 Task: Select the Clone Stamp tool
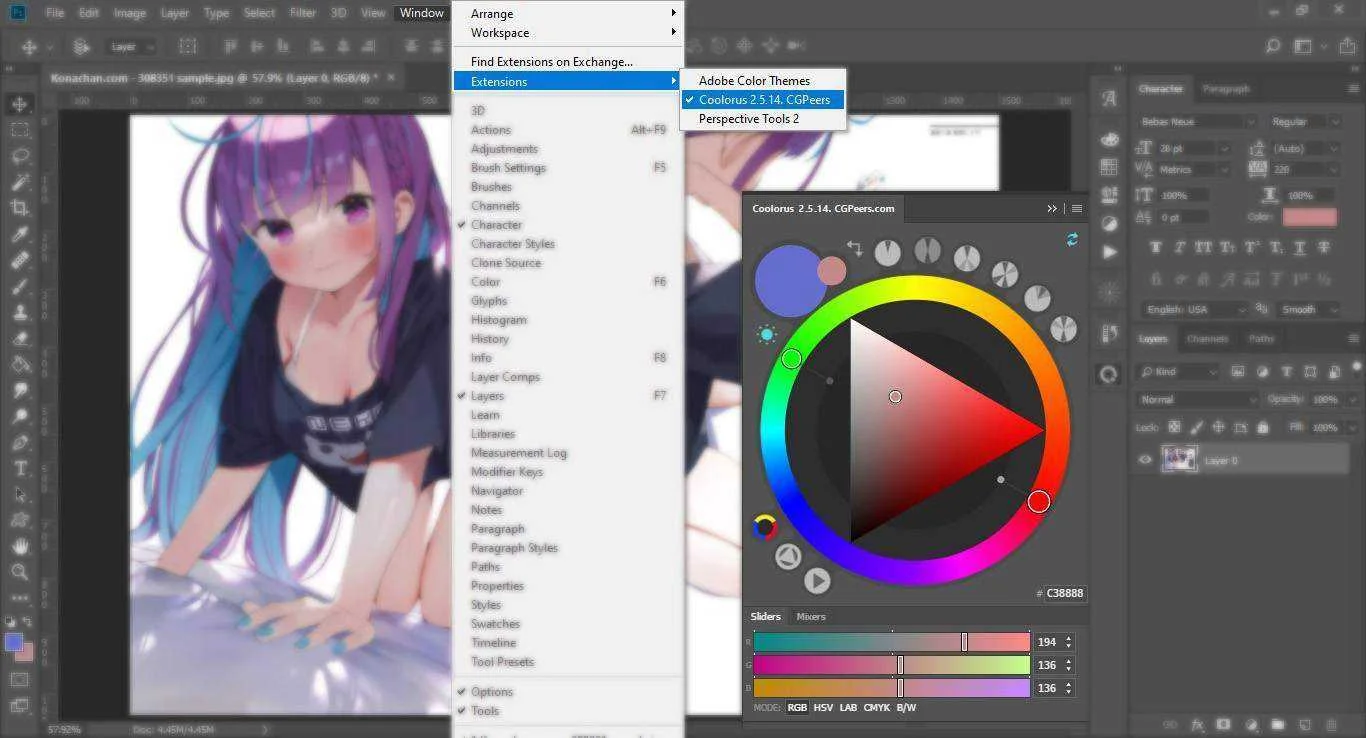[19, 312]
